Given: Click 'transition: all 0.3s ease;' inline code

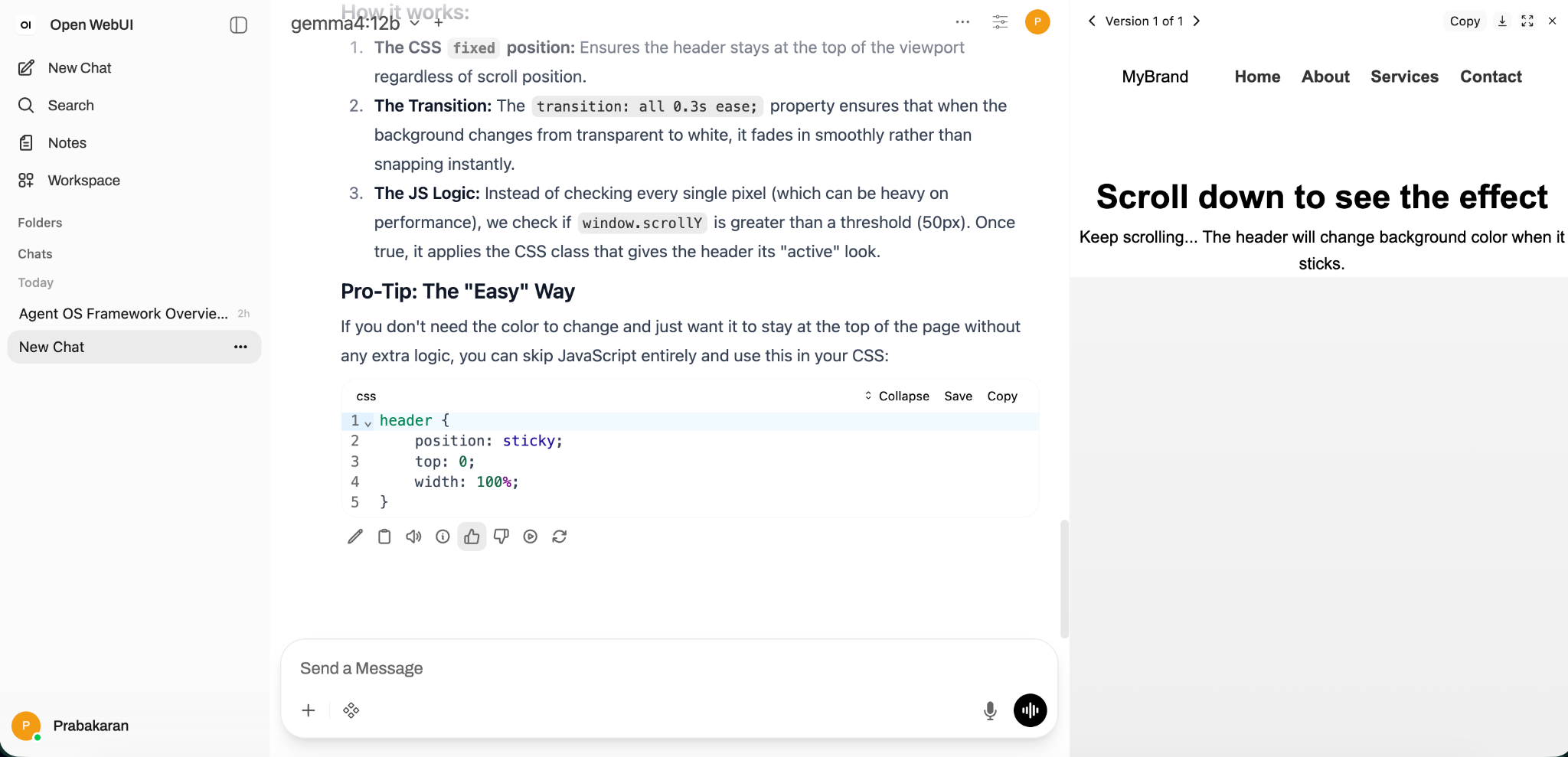Looking at the screenshot, I should (647, 106).
